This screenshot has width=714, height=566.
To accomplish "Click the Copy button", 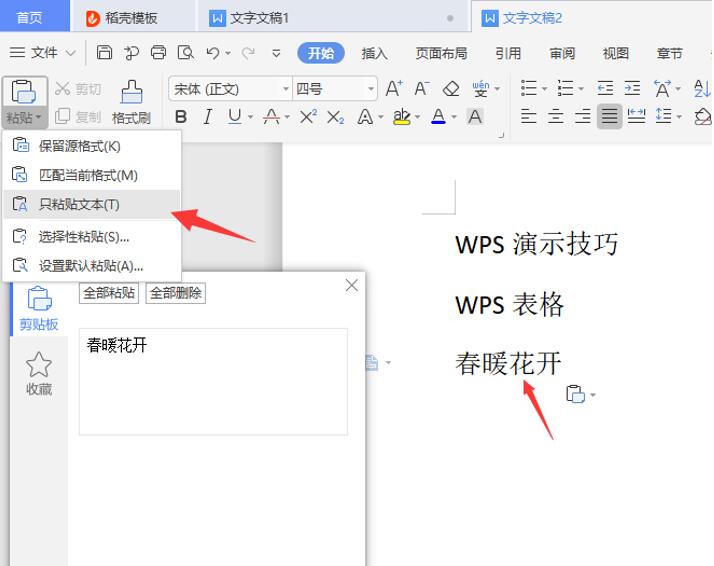I will [78, 117].
